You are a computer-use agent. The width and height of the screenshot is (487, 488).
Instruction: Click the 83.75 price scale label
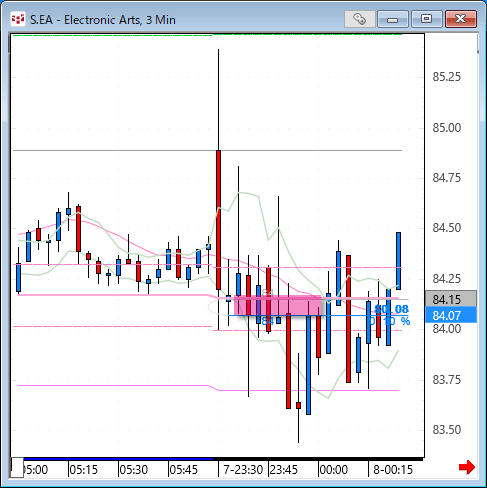447,379
